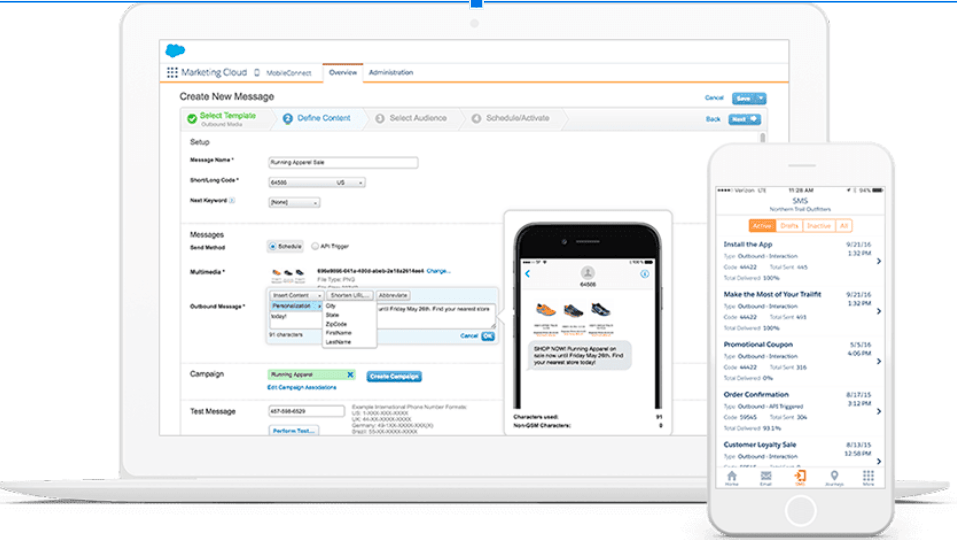The height and width of the screenshot is (540, 957).
Task: Choose FirstName from the personalization list
Action: pyautogui.click(x=338, y=333)
